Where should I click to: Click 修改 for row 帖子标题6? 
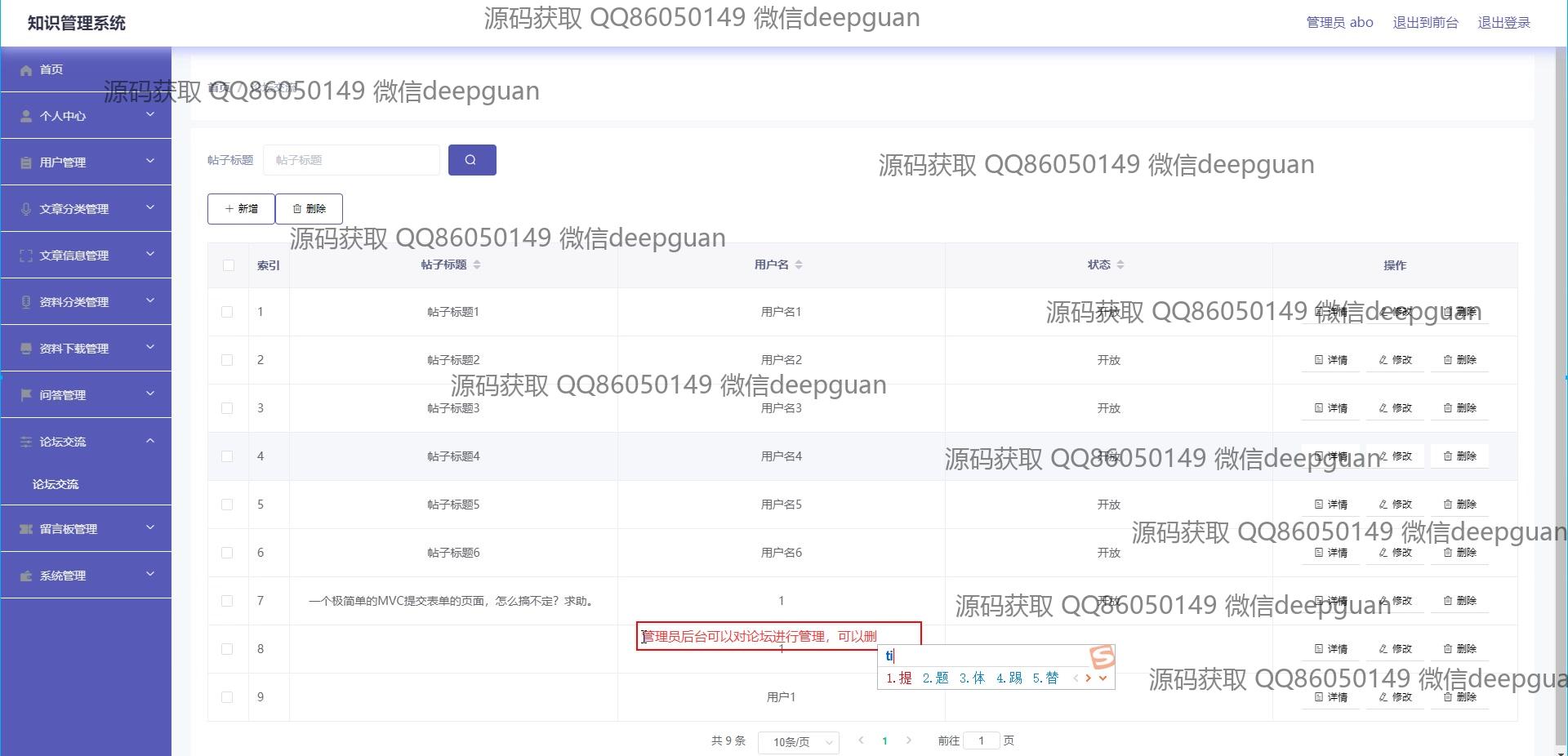[1396, 553]
